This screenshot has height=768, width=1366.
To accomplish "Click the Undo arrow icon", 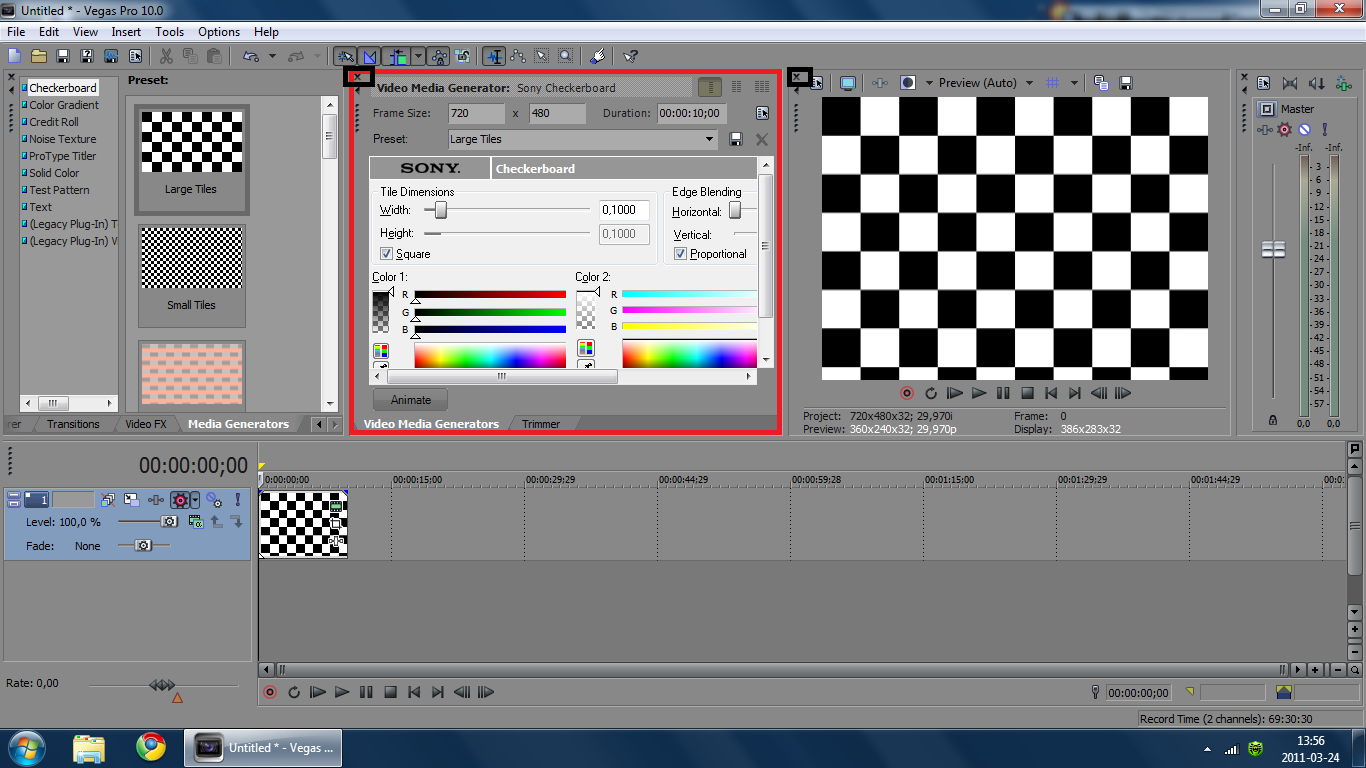I will click(x=250, y=56).
